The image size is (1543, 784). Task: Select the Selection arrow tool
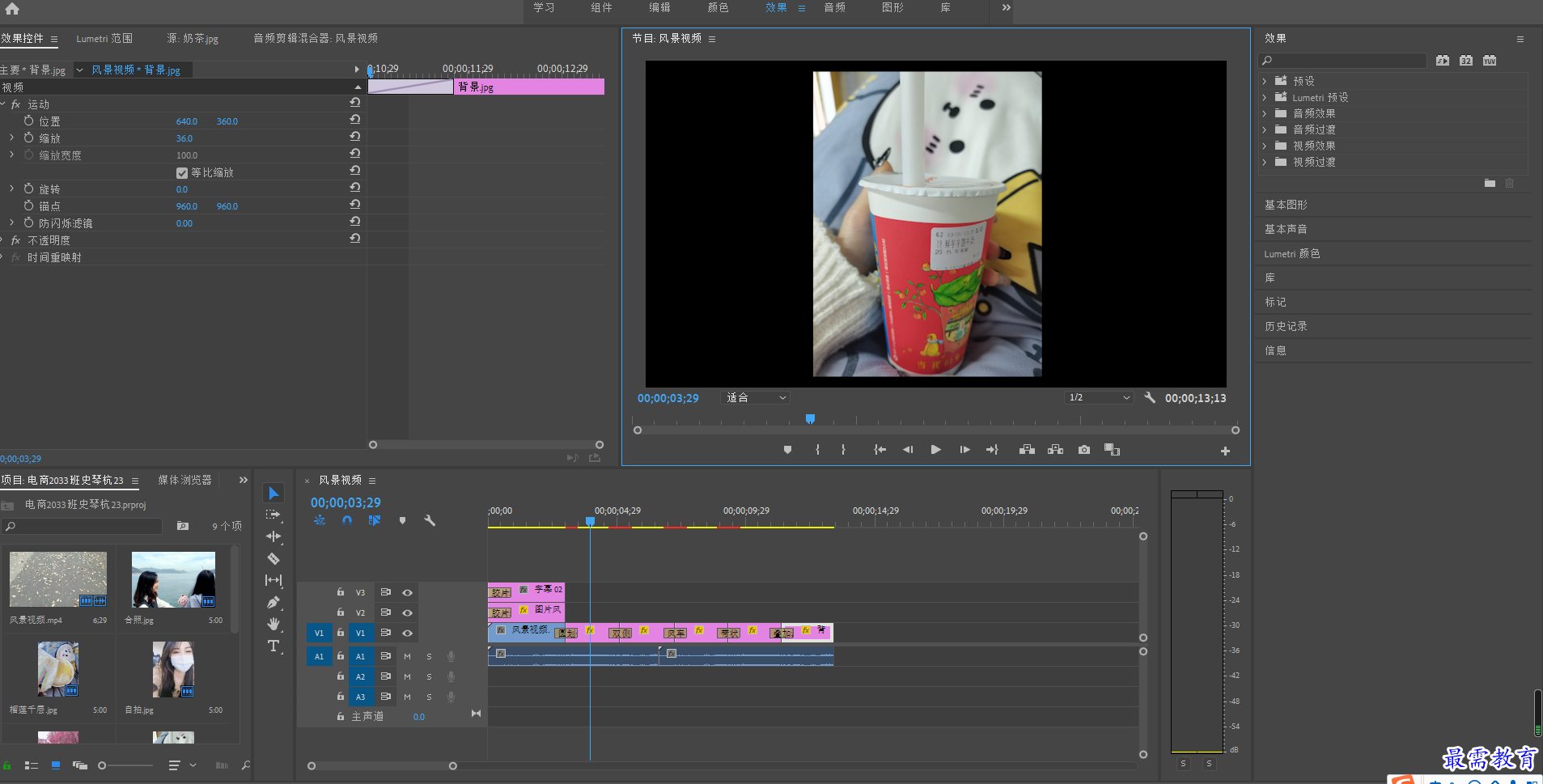click(x=273, y=494)
